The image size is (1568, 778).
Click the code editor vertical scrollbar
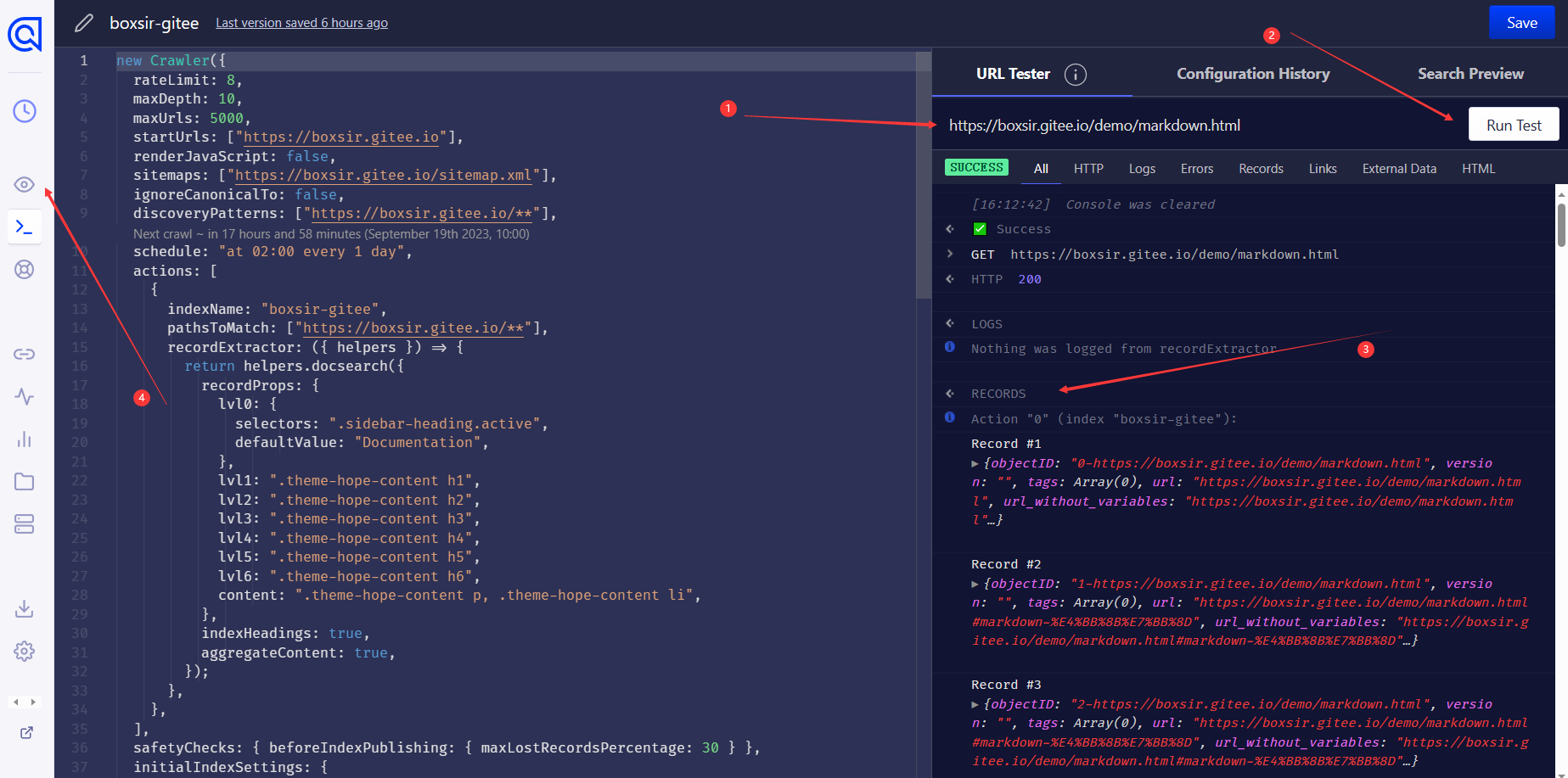pyautogui.click(x=924, y=176)
